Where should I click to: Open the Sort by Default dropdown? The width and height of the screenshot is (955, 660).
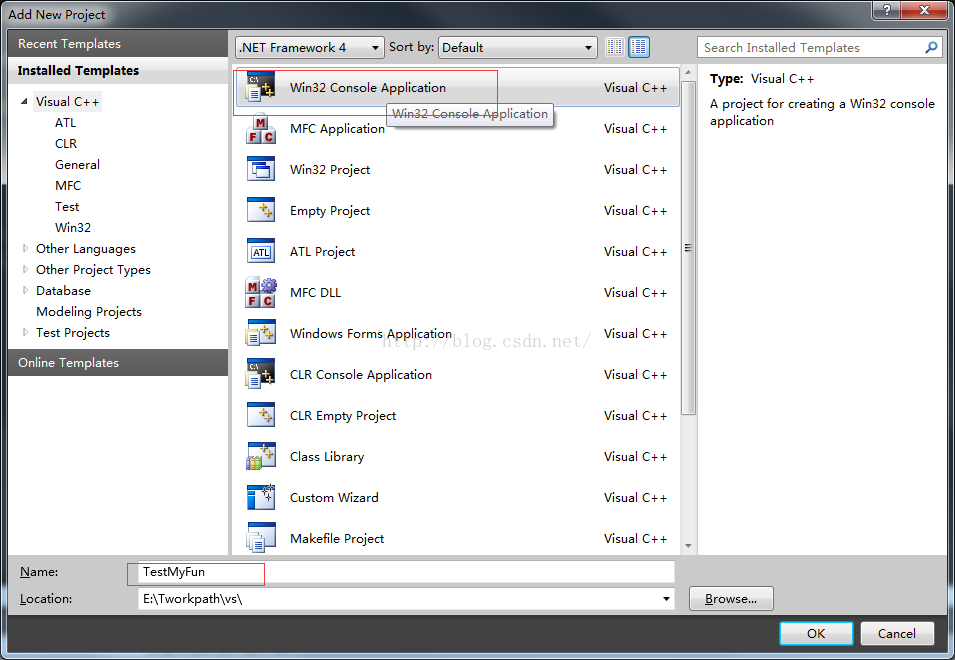(x=517, y=47)
